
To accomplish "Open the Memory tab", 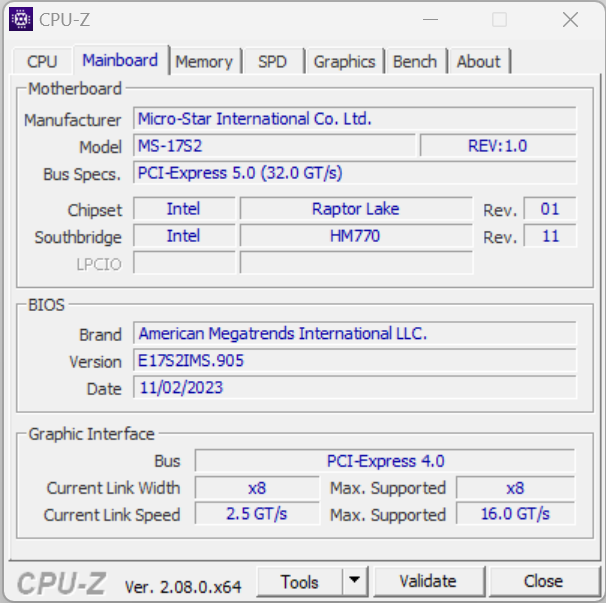I will point(204,61).
